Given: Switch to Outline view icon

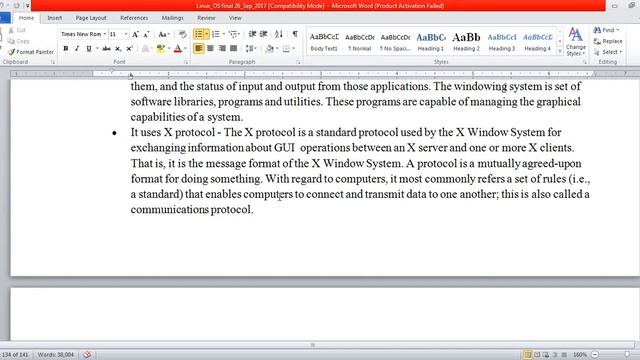Looking at the screenshot, I should pos(555,355).
